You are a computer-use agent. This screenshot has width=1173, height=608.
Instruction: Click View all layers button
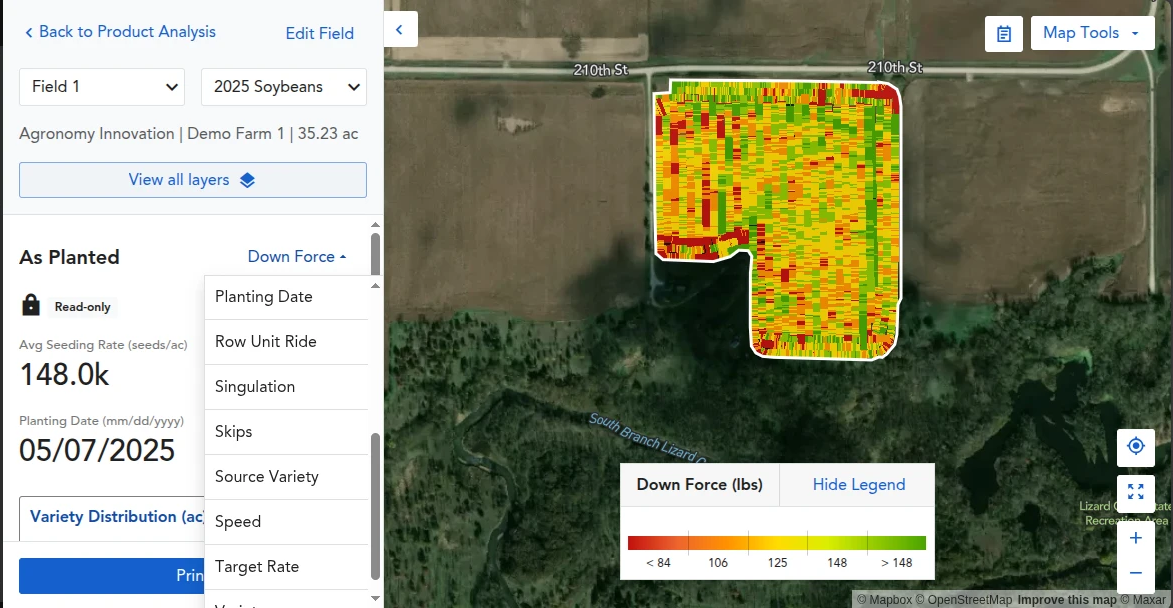[193, 180]
